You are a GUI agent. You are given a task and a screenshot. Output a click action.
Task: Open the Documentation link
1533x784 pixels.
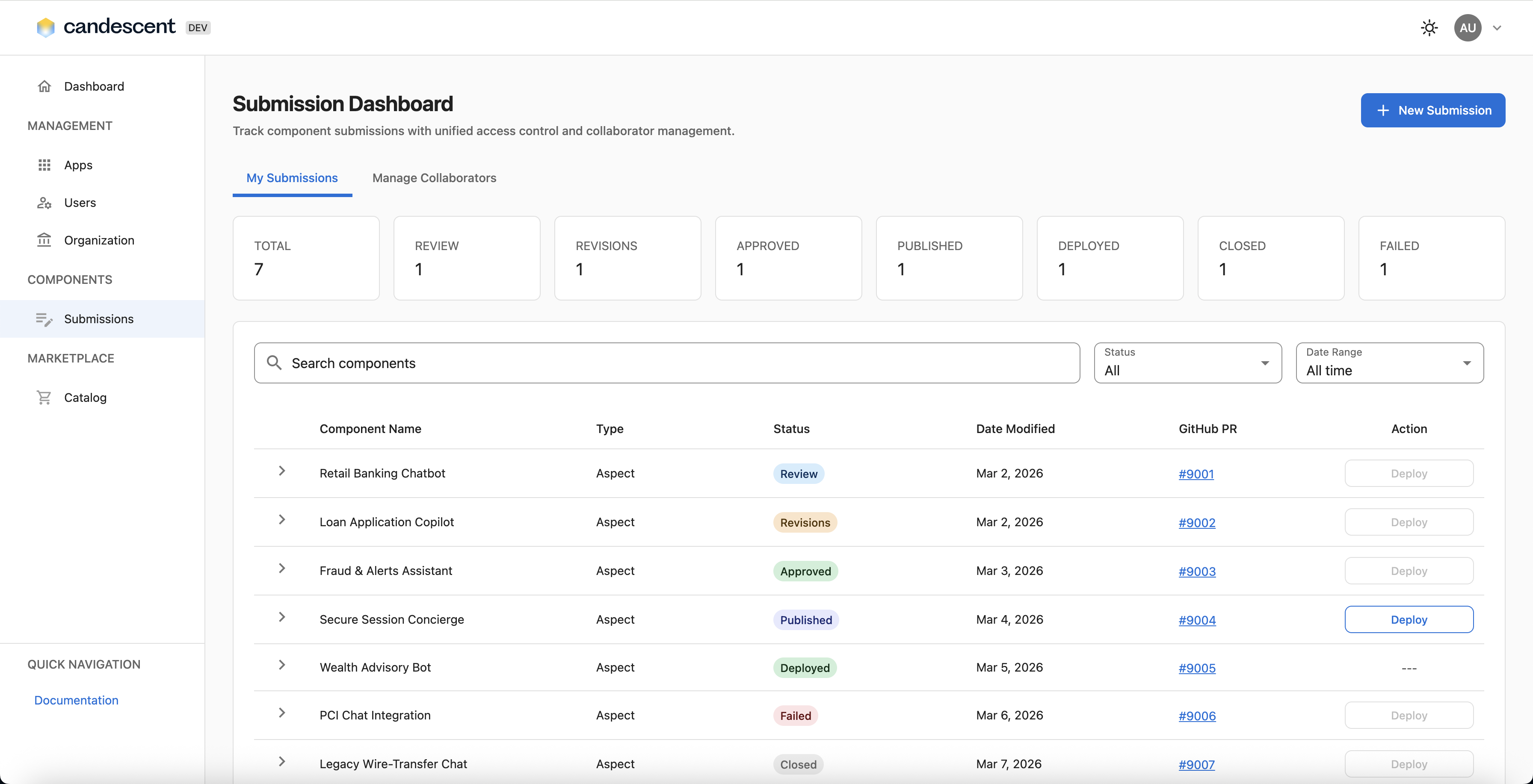(76, 700)
